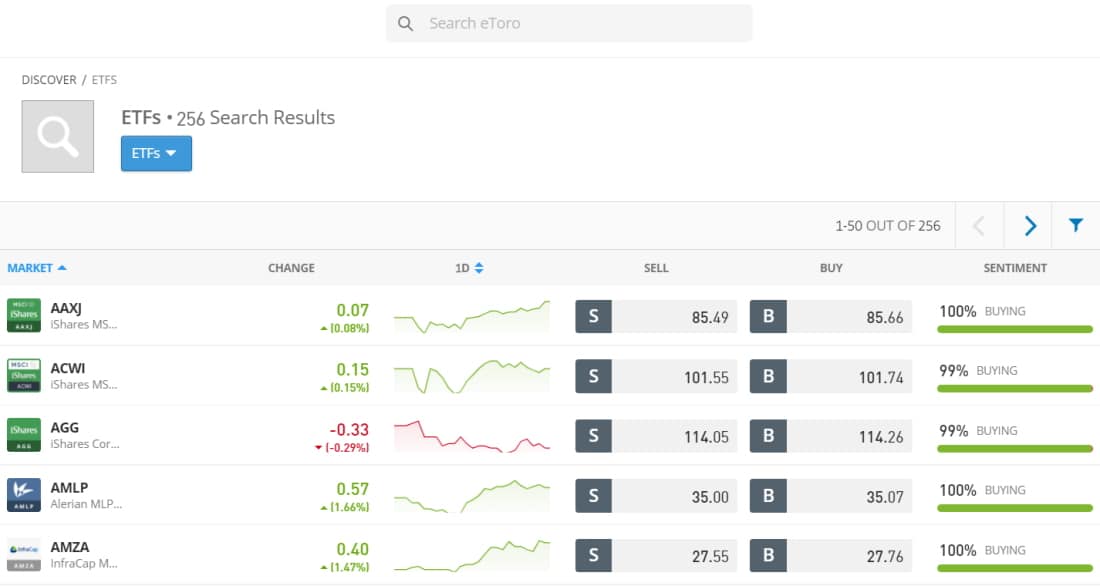Image resolution: width=1100 pixels, height=586 pixels.
Task: Go to the next page of results
Action: pos(1029,226)
